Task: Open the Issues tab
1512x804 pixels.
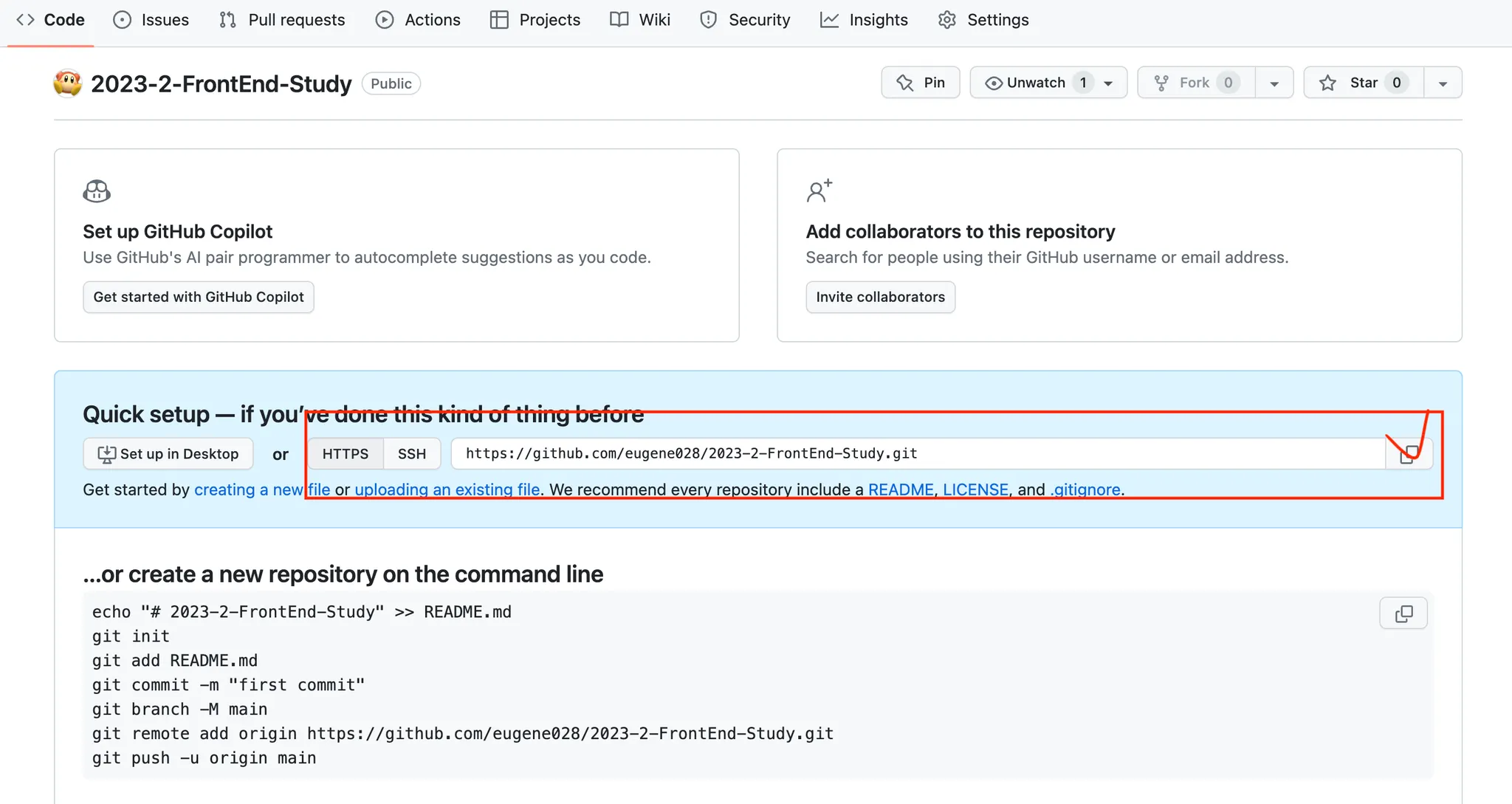Action: (x=151, y=20)
